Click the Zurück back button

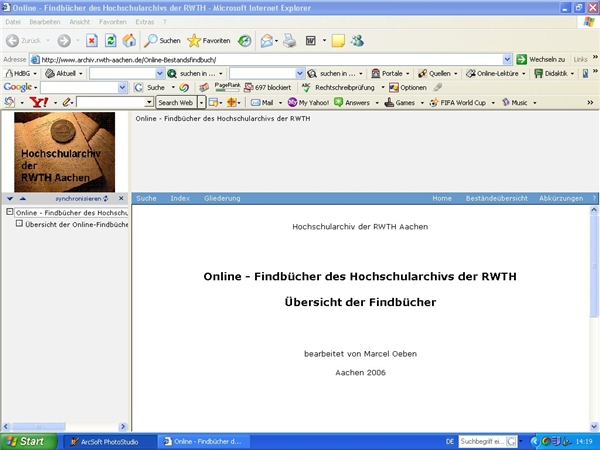pos(24,41)
